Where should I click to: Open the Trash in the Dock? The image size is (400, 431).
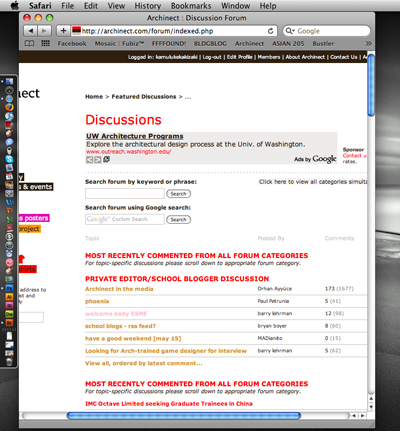click(x=9, y=362)
